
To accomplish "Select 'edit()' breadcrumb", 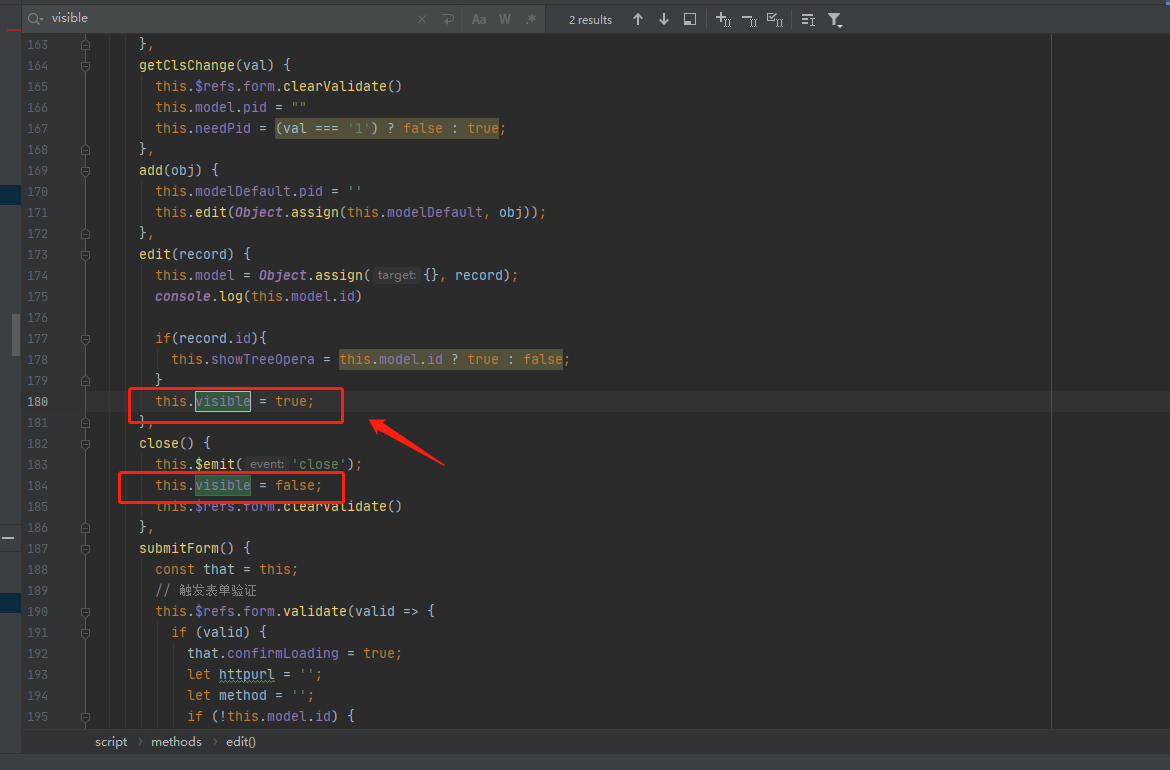I will point(241,742).
